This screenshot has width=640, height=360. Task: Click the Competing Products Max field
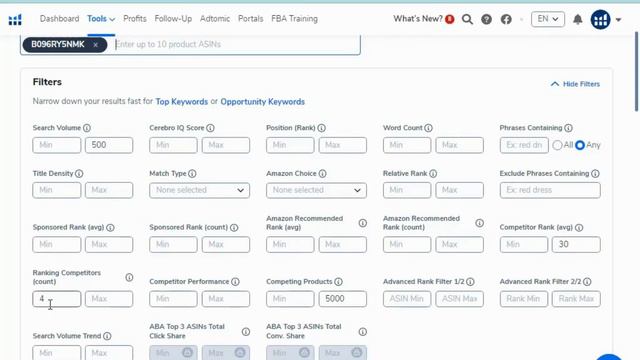point(342,299)
